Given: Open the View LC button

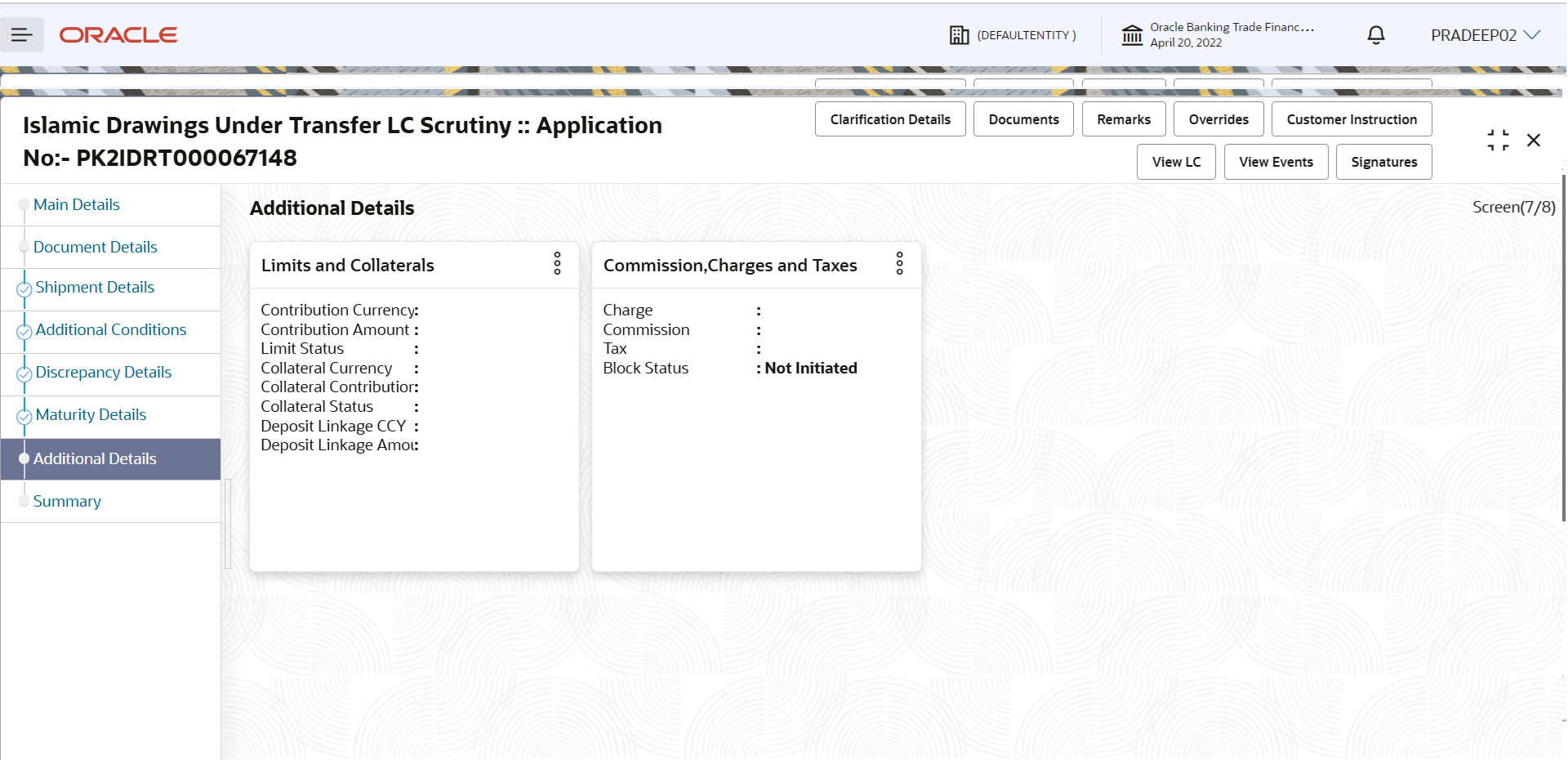Looking at the screenshot, I should pyautogui.click(x=1176, y=162).
